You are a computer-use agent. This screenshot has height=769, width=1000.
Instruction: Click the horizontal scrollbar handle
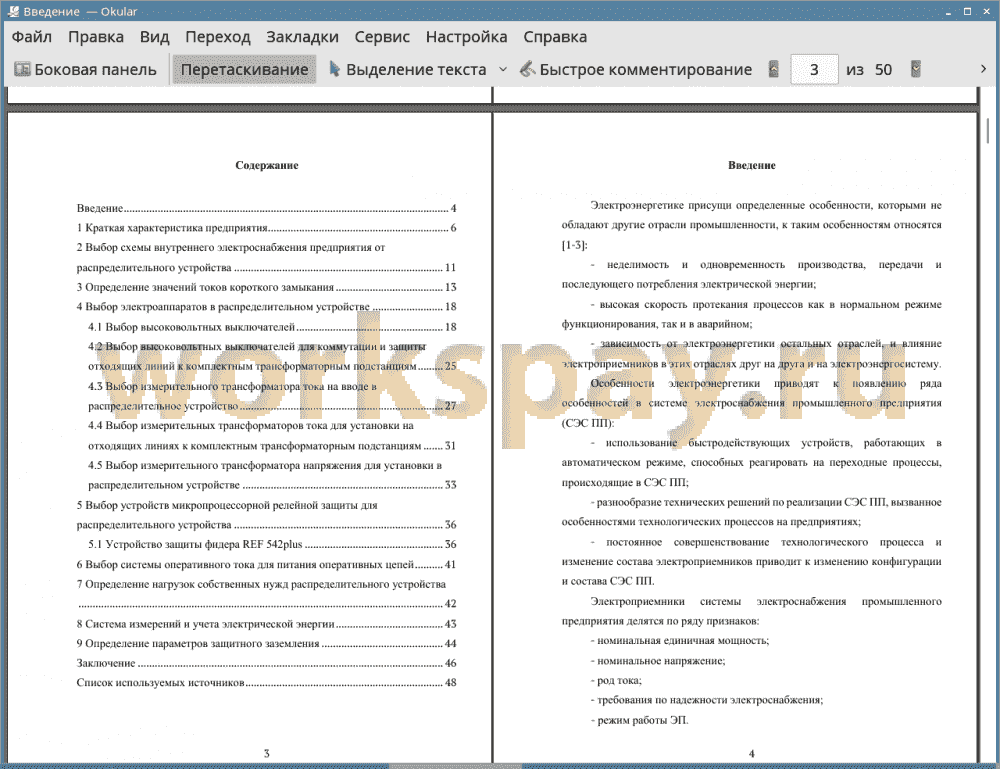(x=455, y=765)
